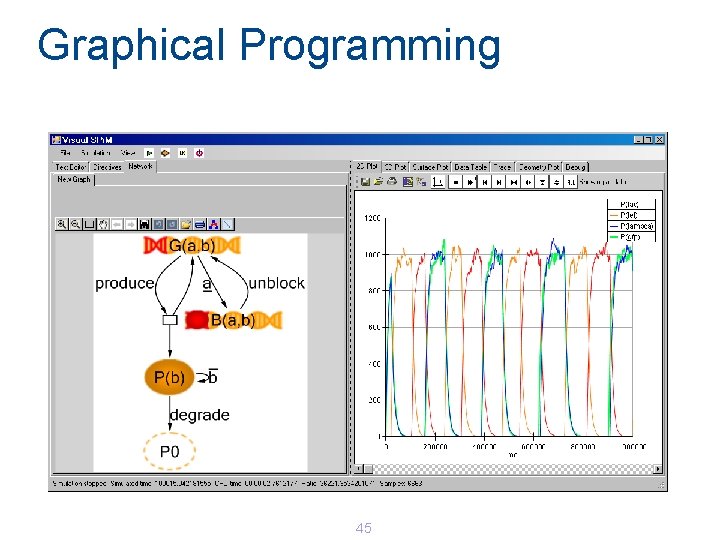Print the 2D plot
Image resolution: width=720 pixels, height=540 pixels.
tap(392, 182)
